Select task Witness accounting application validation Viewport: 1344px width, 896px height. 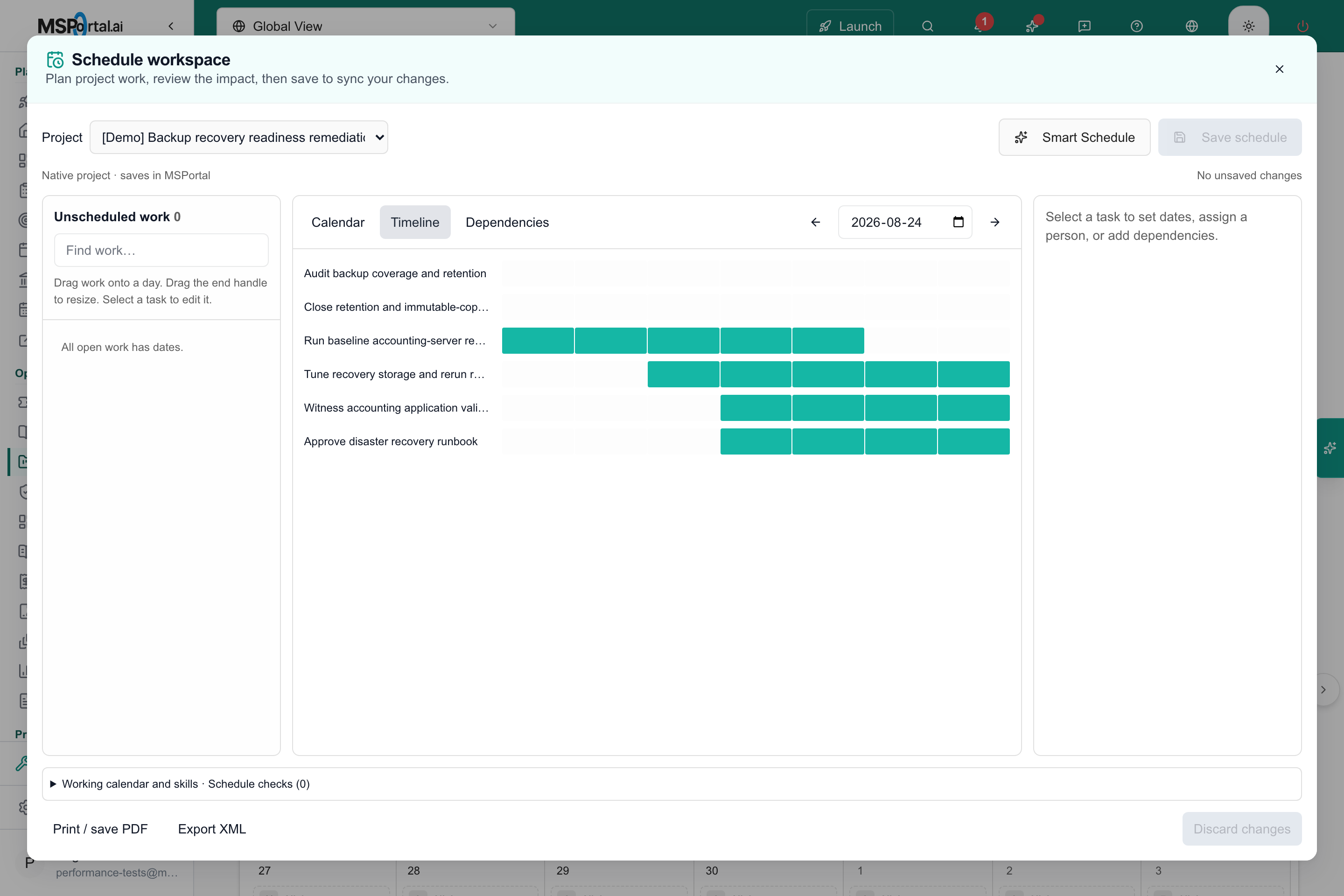point(396,408)
